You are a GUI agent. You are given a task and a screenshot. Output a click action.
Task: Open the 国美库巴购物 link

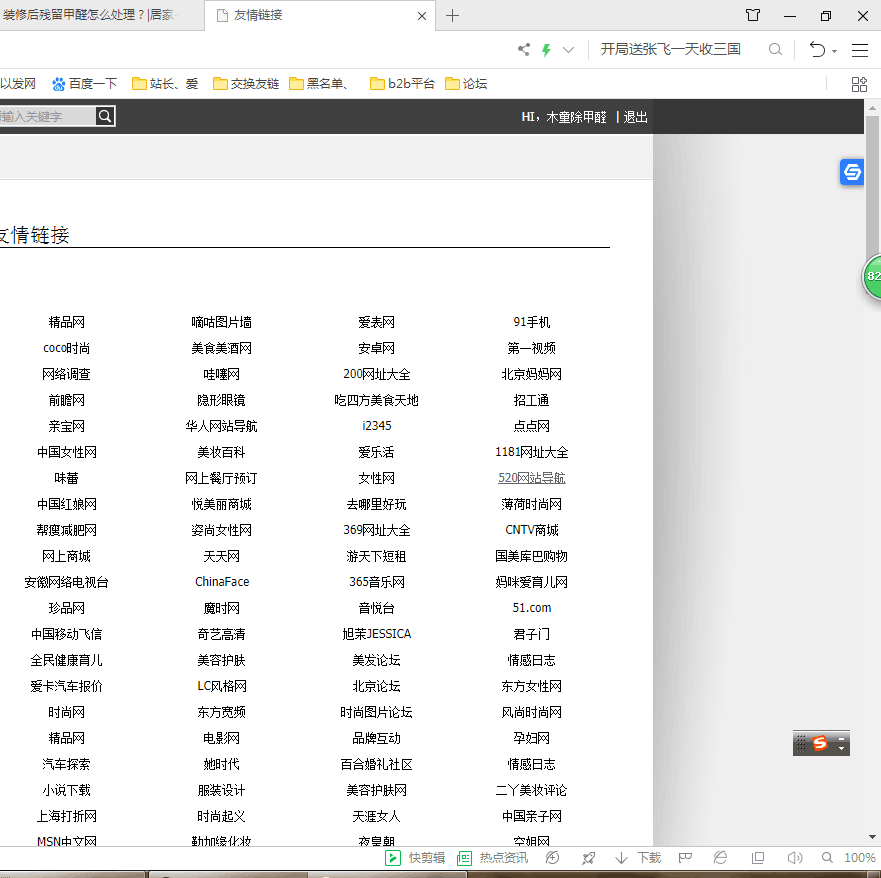pos(532,556)
